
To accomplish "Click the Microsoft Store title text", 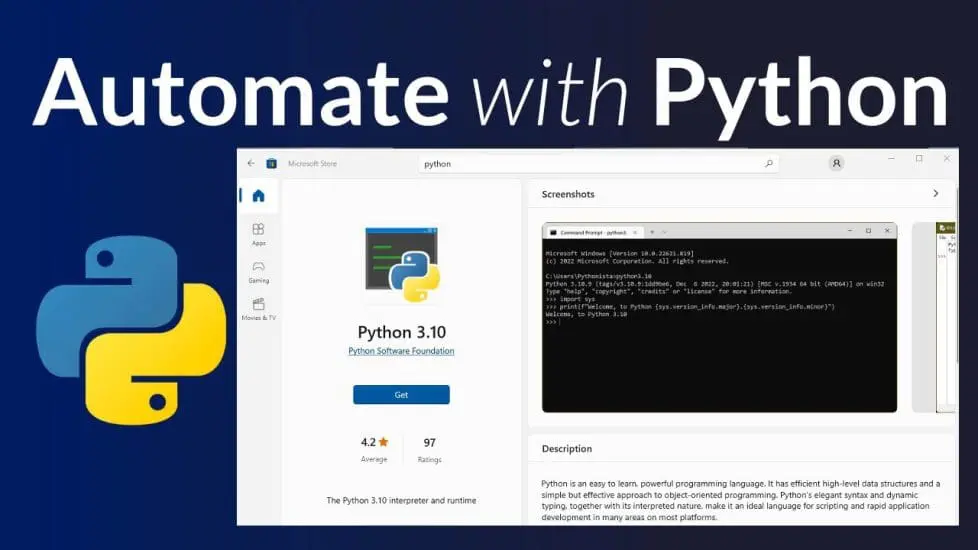I will click(x=312, y=163).
